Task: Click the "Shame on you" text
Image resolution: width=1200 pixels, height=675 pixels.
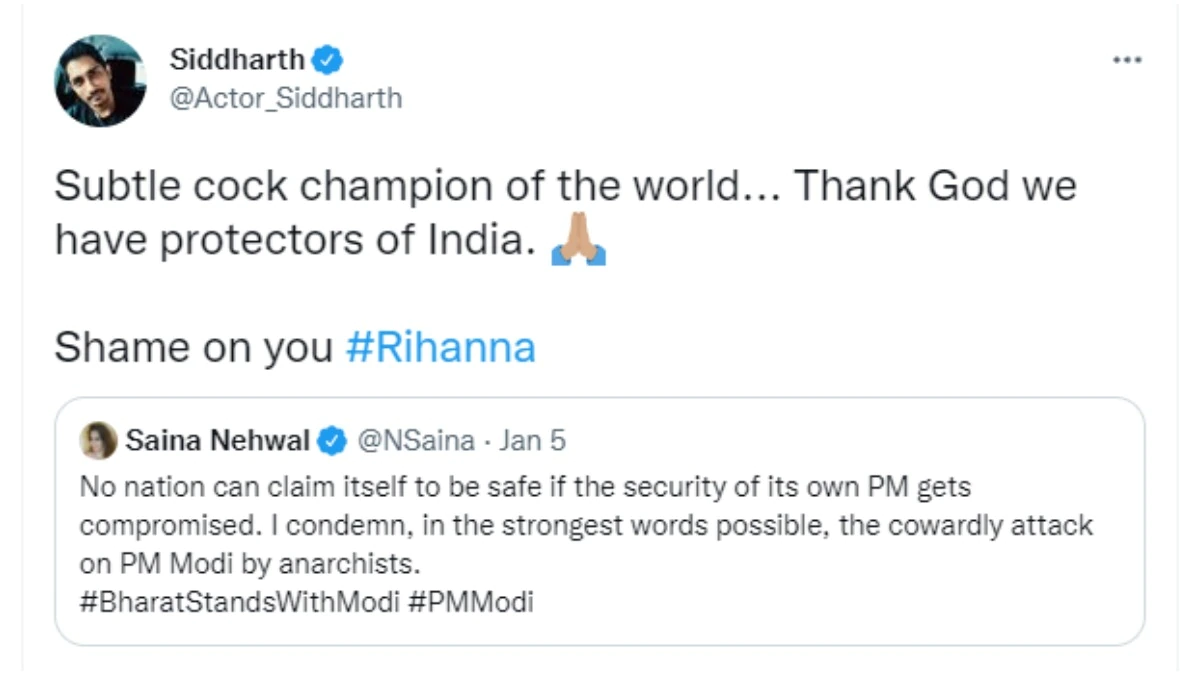Action: 193,347
